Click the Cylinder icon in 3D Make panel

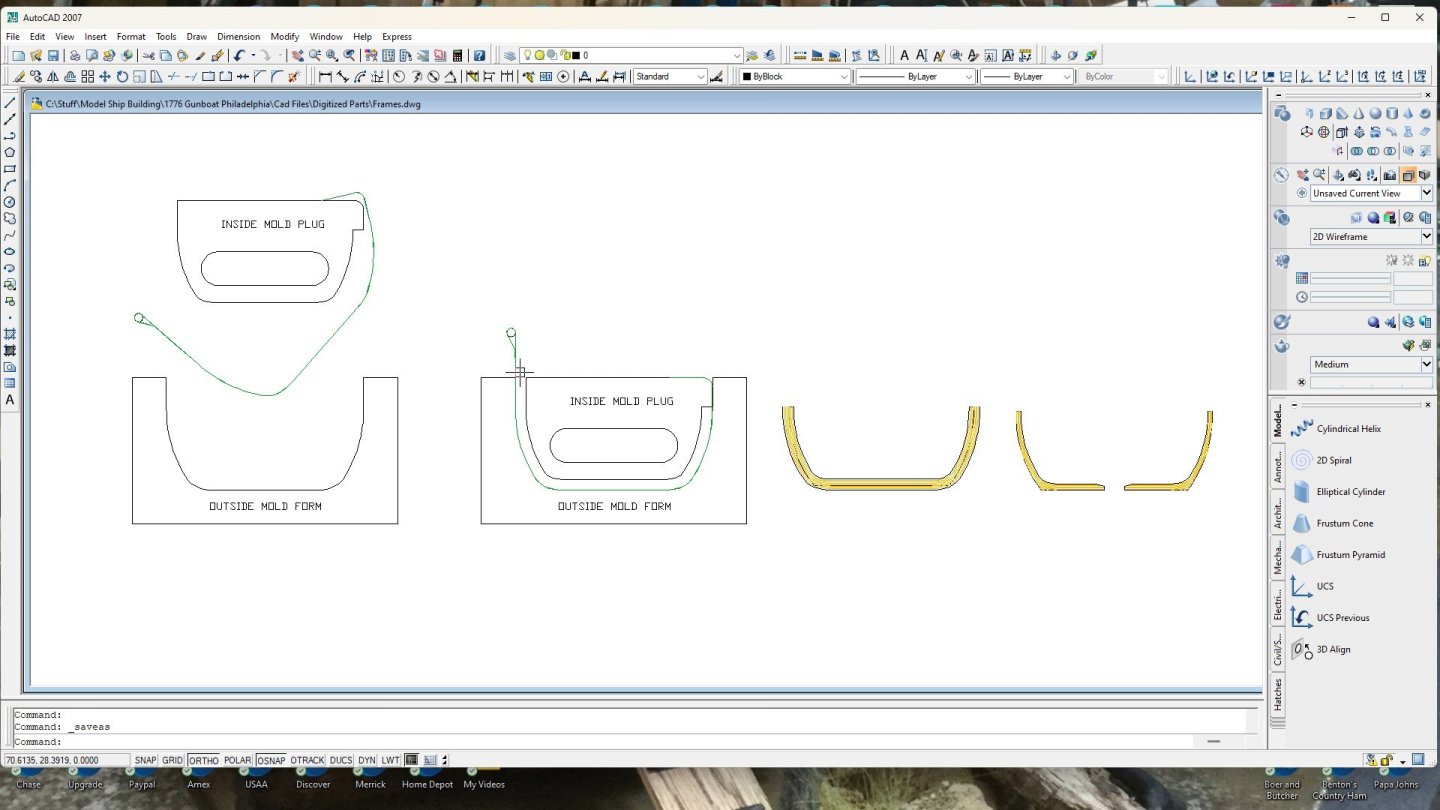1392,114
